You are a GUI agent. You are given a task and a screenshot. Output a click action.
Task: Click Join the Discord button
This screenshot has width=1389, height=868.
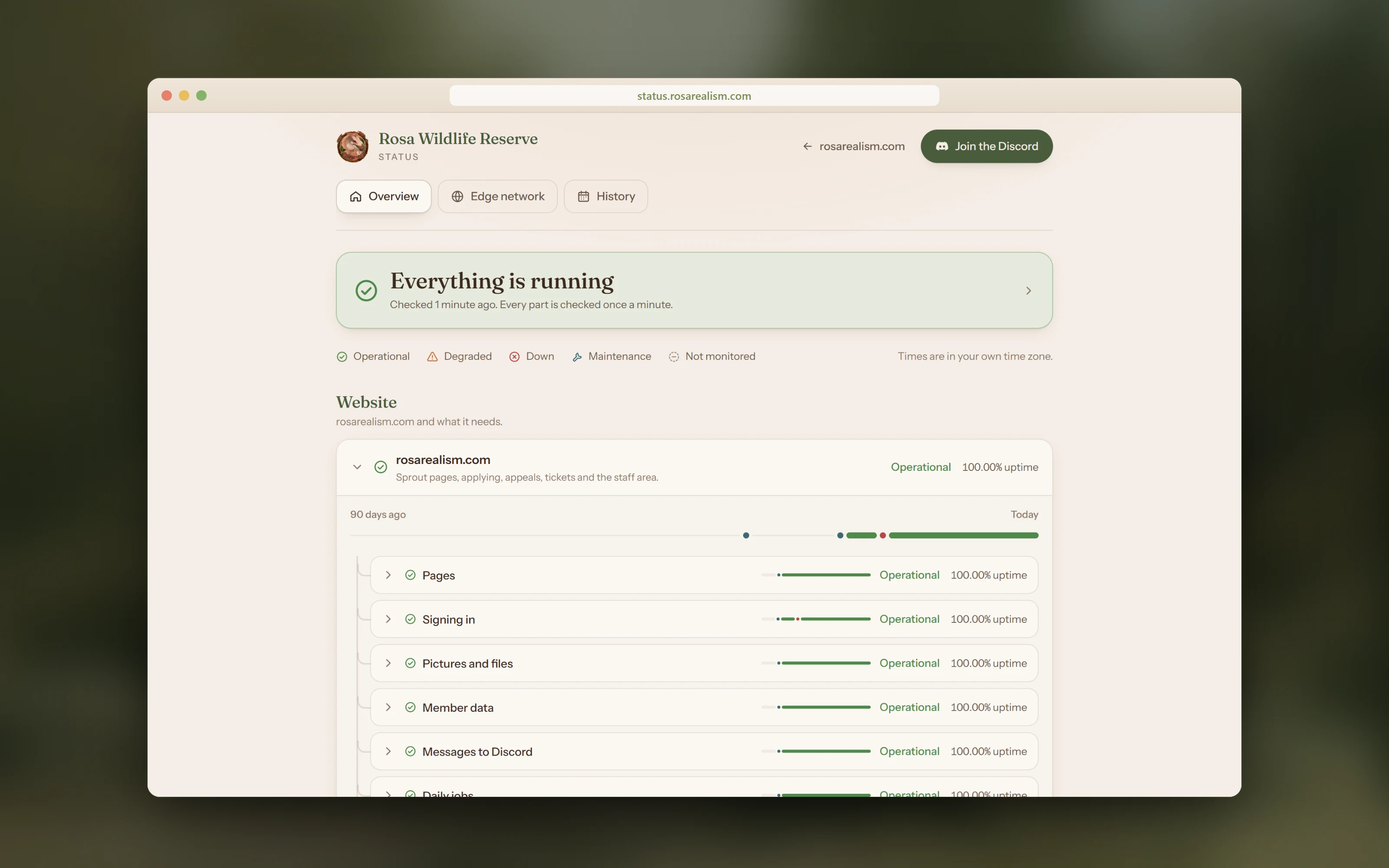(x=987, y=146)
